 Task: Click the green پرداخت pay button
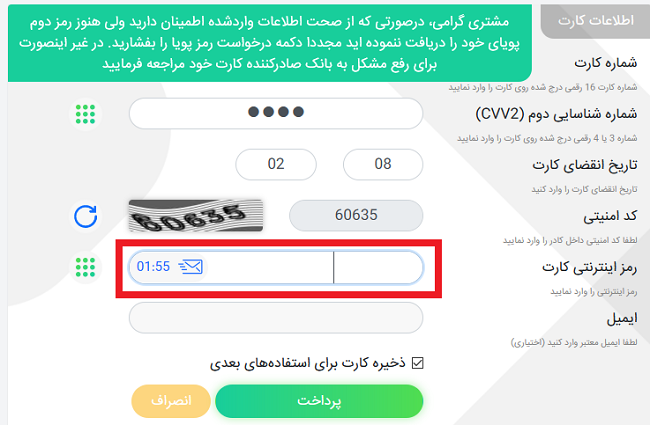[x=319, y=401]
